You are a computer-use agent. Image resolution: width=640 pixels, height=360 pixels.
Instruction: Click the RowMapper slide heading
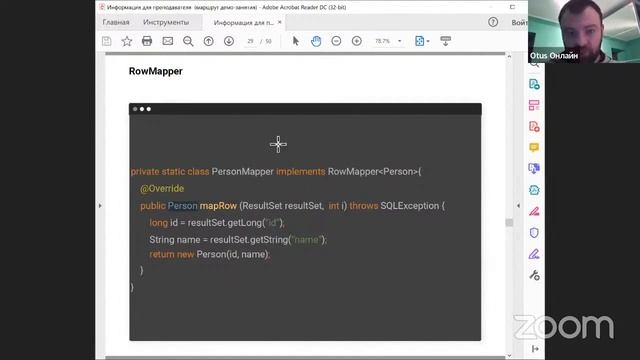pos(156,71)
